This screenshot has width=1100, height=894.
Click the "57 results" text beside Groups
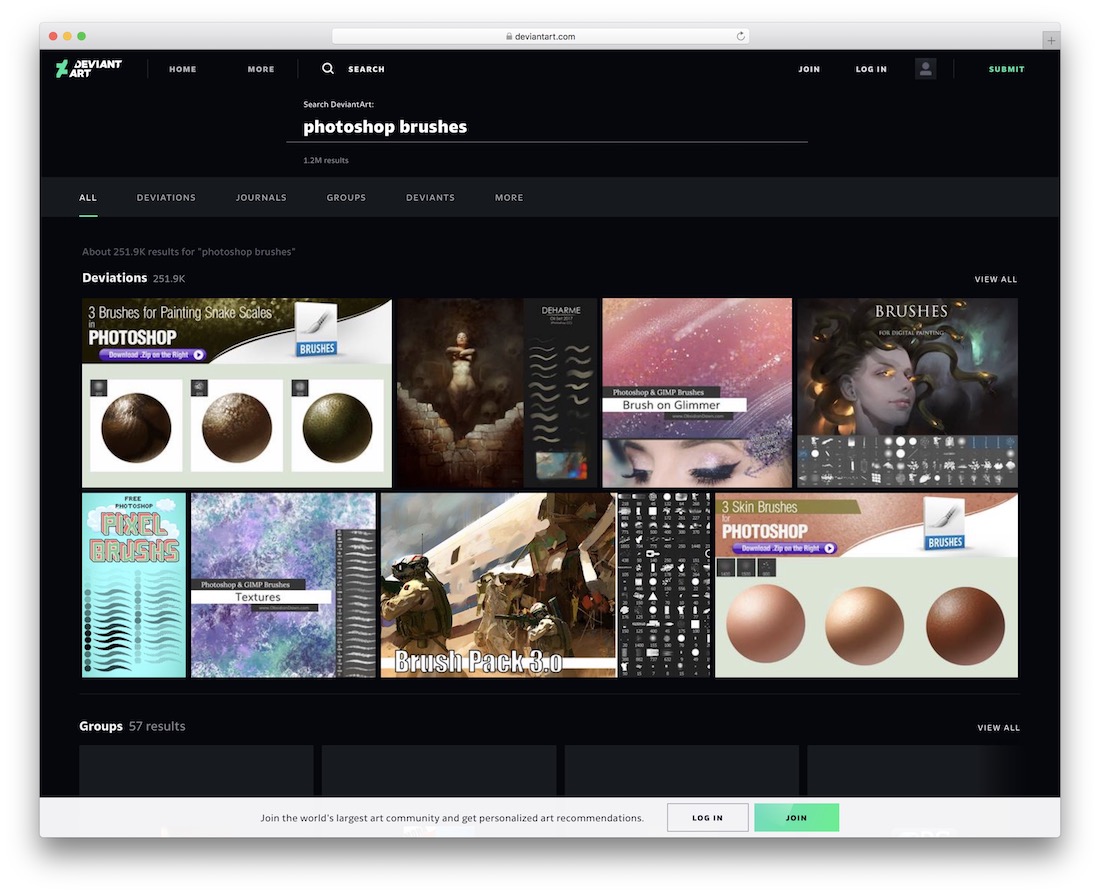[157, 726]
